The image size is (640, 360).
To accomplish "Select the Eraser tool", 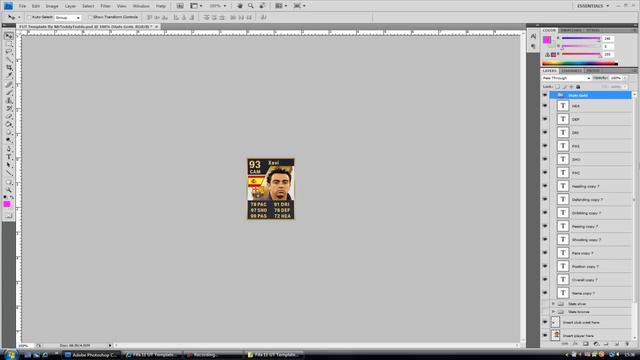I will click(x=9, y=116).
